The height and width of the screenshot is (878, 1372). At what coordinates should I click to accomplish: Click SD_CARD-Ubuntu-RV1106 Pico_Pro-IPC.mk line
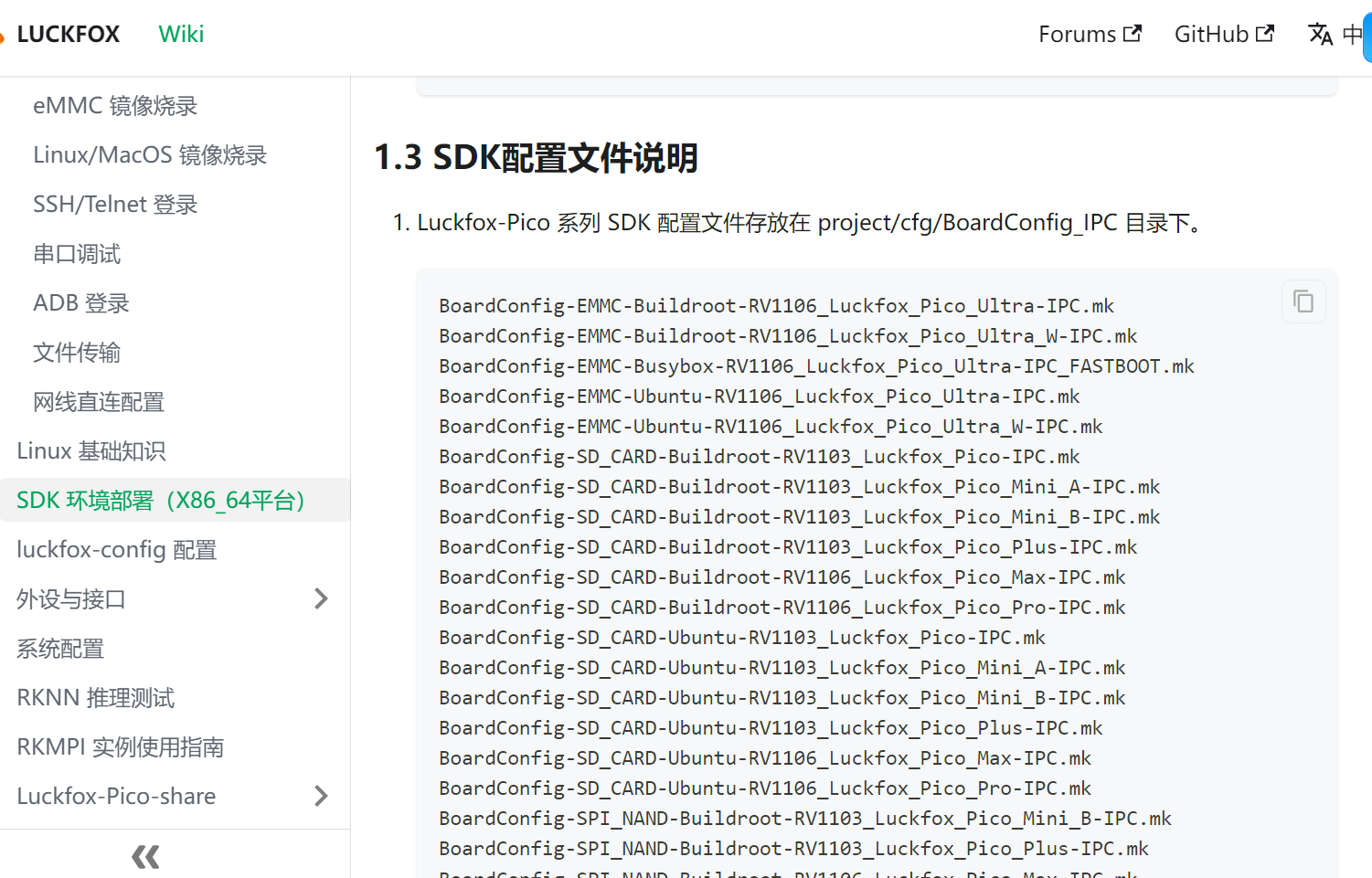click(x=765, y=788)
